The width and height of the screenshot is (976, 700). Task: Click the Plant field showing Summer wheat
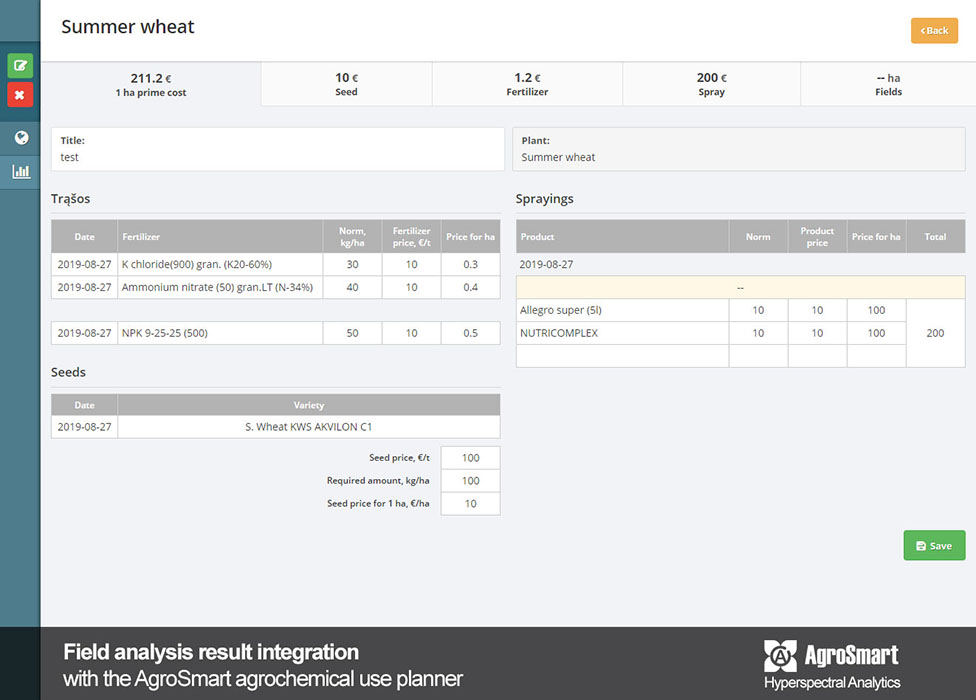pyautogui.click(x=738, y=157)
